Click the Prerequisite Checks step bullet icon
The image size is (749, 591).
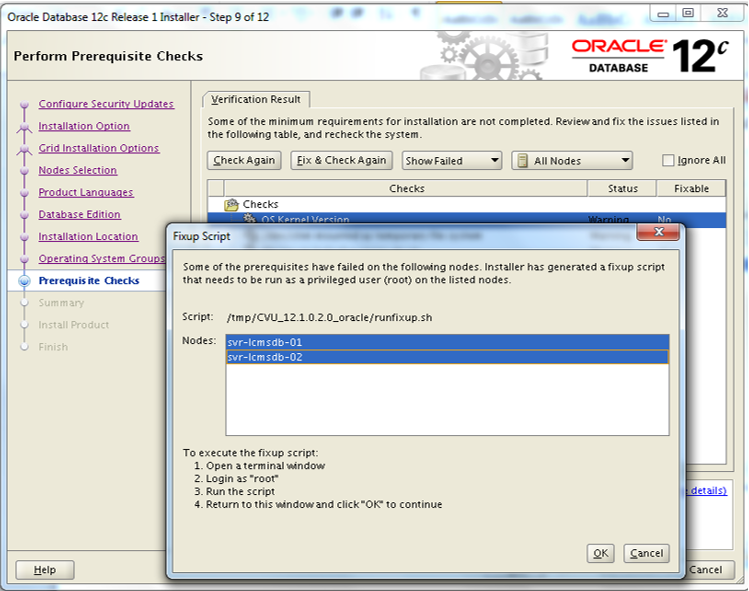[x=24, y=281]
